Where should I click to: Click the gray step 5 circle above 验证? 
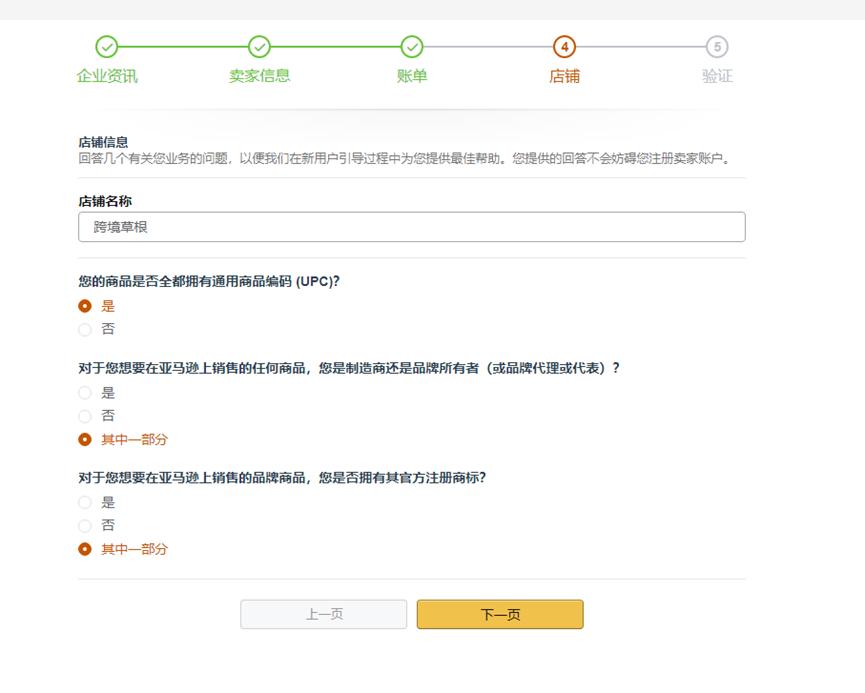pos(718,45)
